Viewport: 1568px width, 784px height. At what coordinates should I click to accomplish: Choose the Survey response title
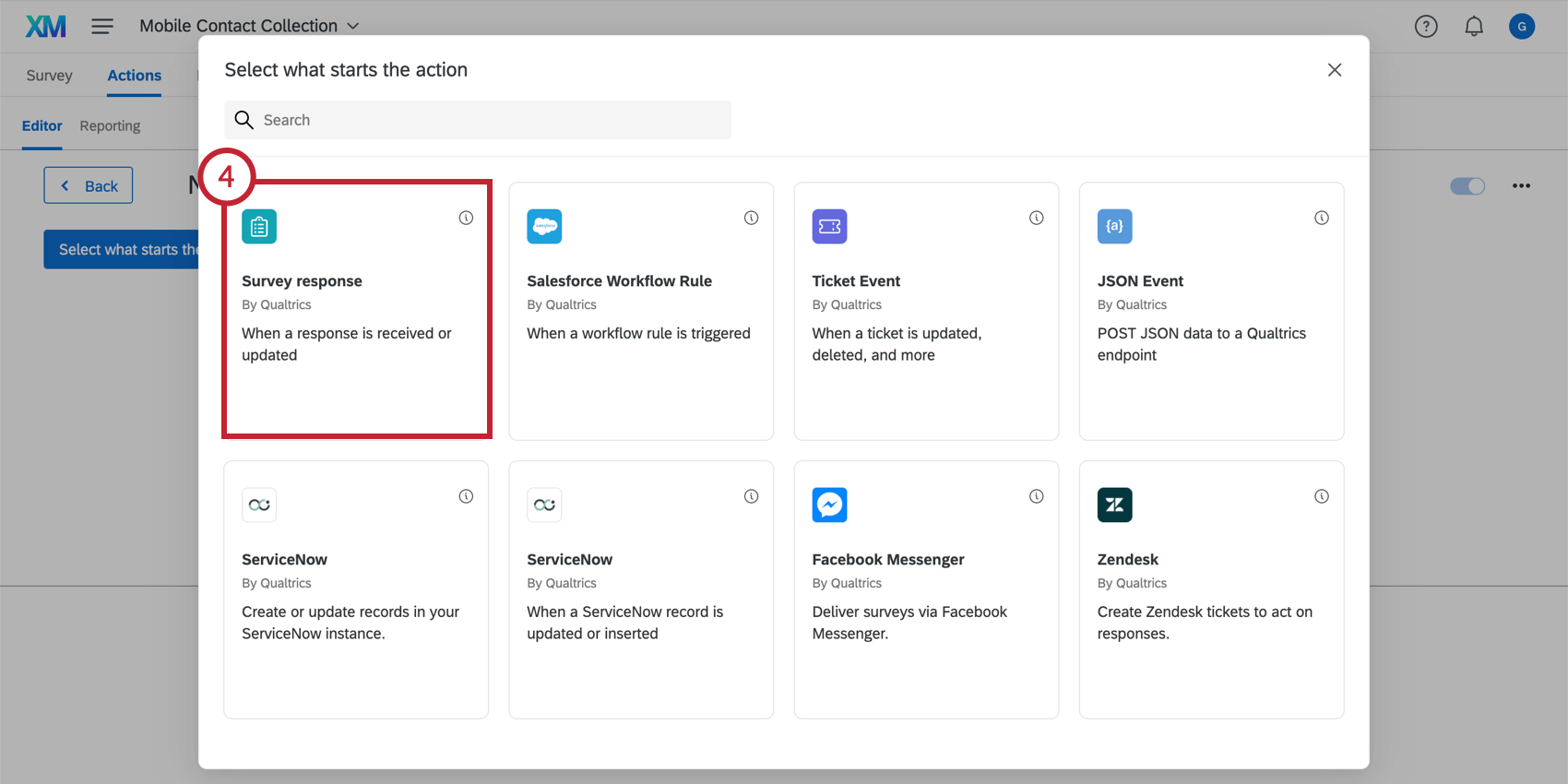(x=302, y=281)
